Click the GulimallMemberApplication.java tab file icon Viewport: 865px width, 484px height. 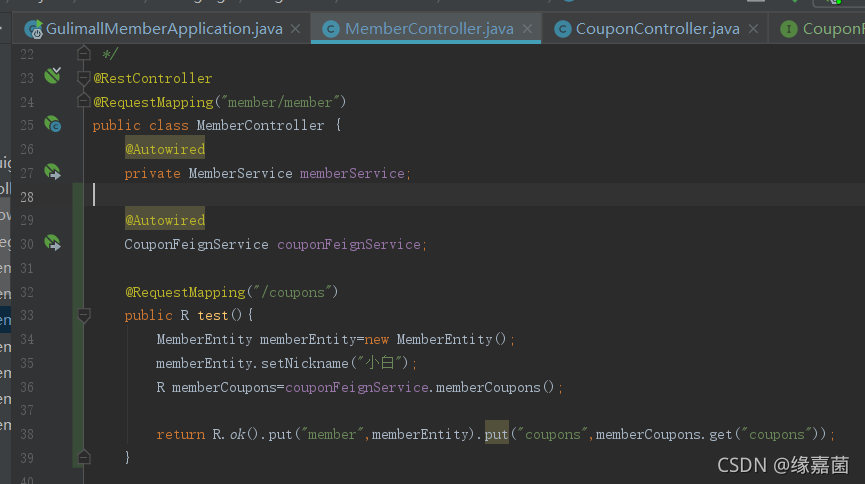point(34,29)
